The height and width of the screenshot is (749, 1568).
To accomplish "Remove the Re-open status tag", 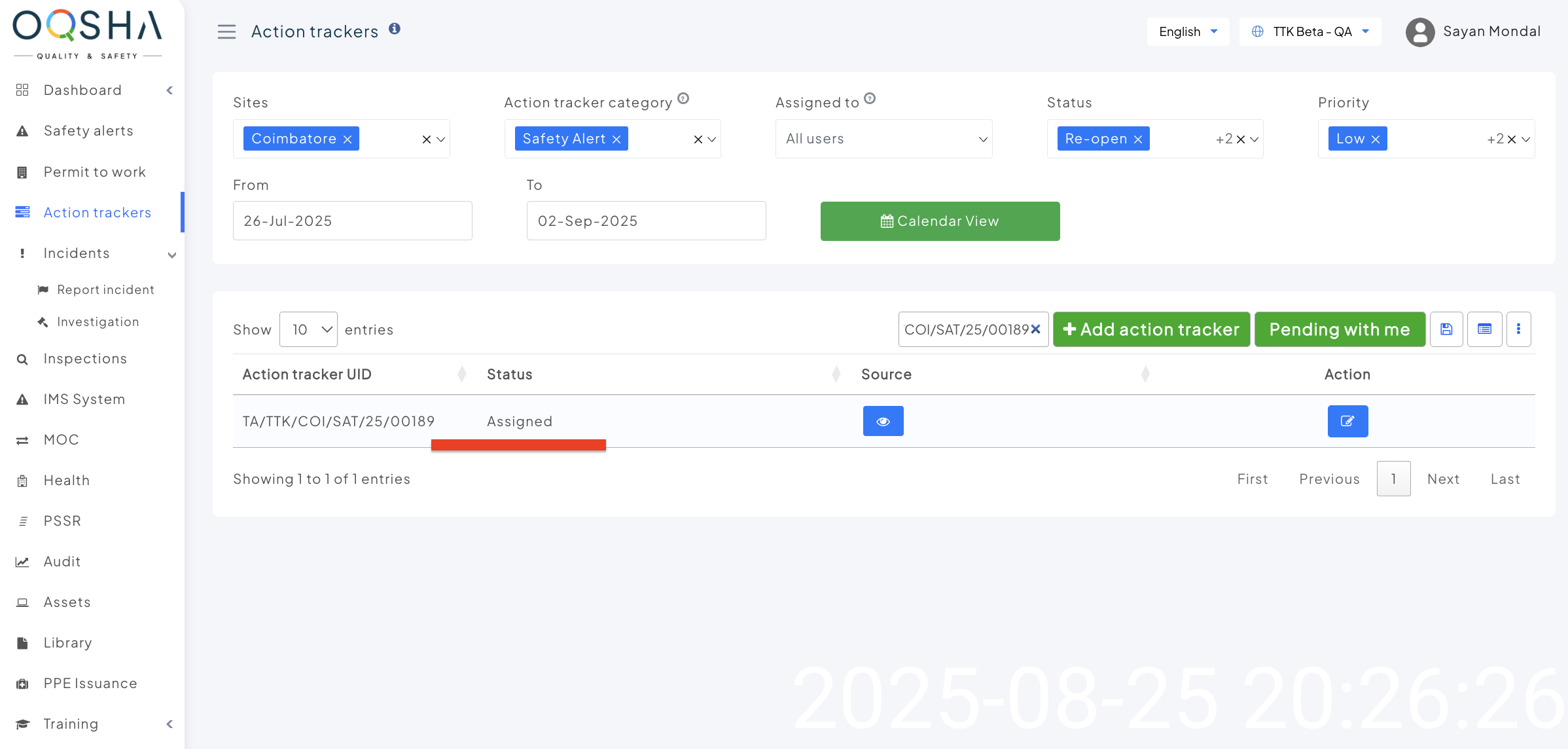I will tap(1138, 139).
